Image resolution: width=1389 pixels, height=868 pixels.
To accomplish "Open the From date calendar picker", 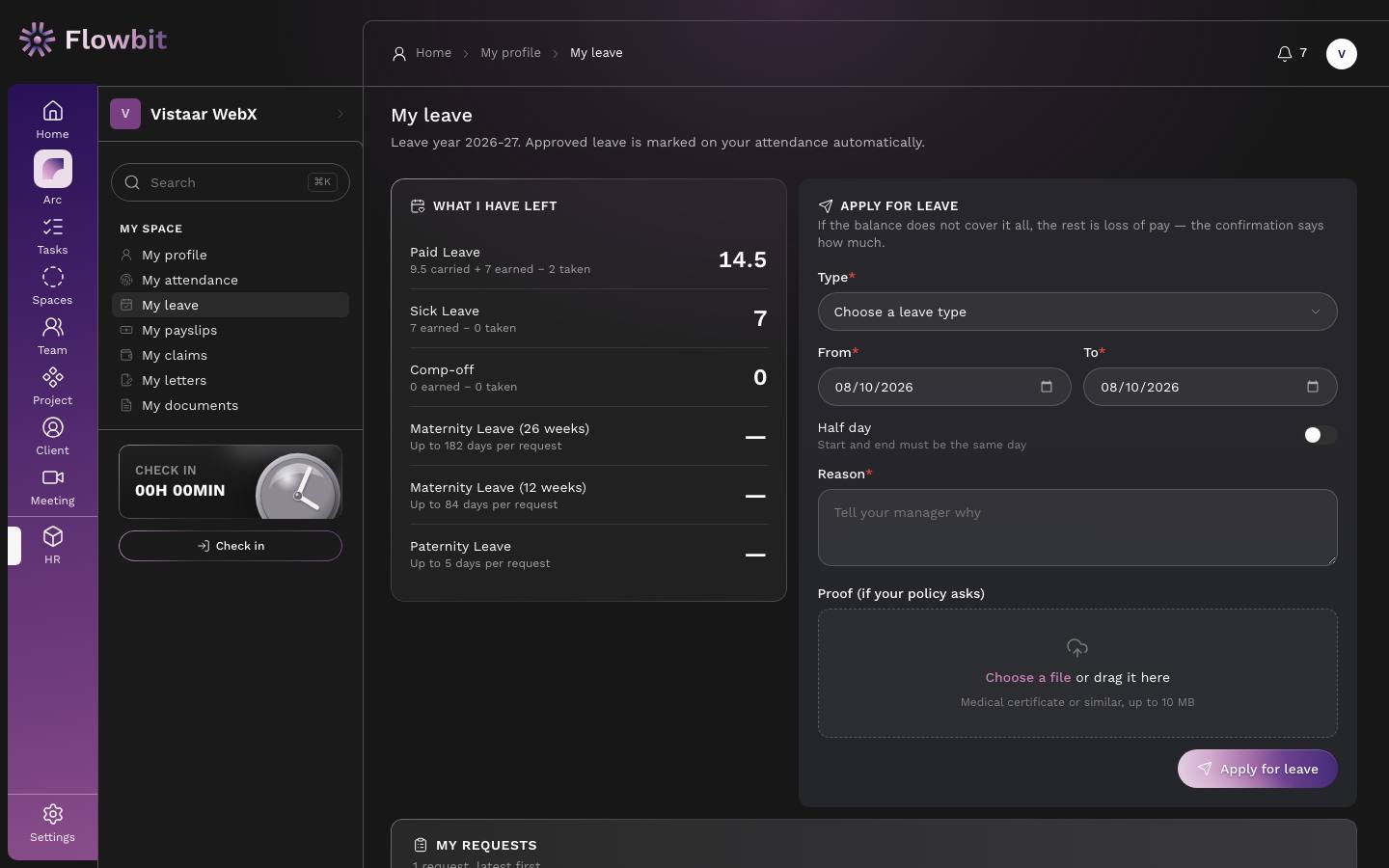I will [x=1047, y=387].
